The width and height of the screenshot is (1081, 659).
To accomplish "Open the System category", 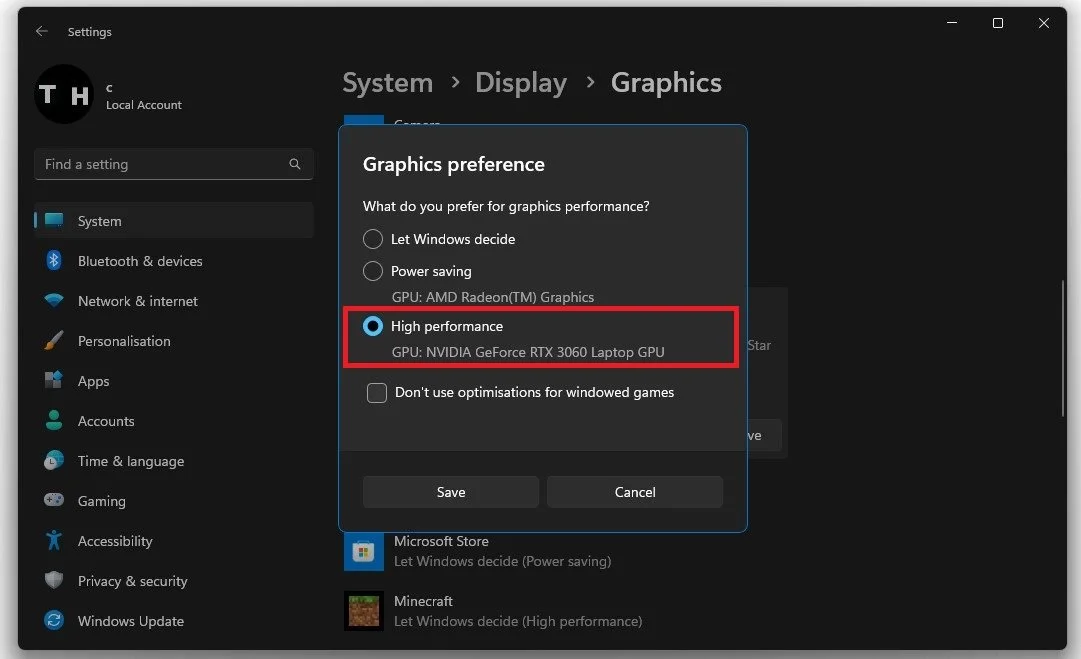I will 174,221.
